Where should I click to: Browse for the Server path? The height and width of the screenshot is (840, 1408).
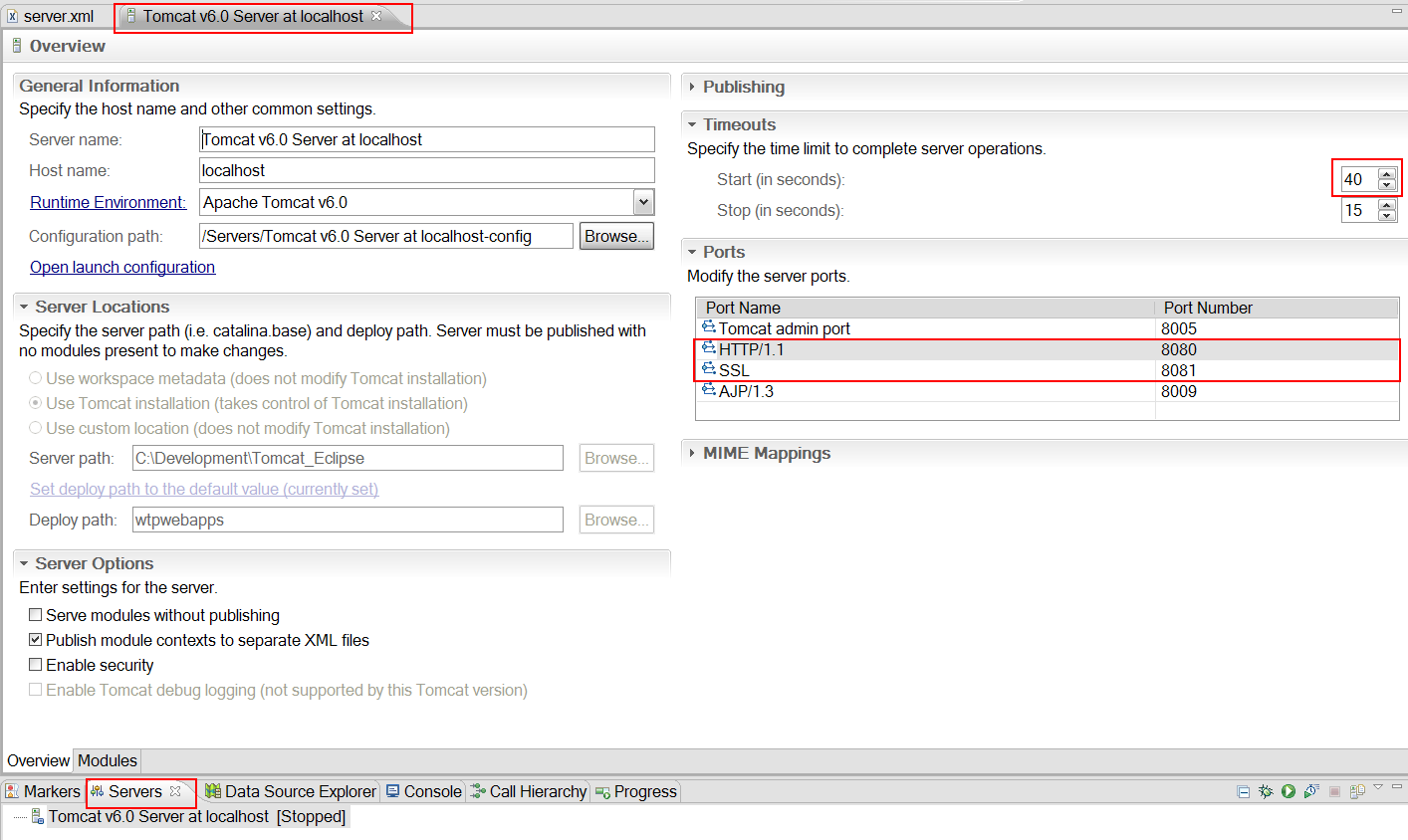[616, 458]
